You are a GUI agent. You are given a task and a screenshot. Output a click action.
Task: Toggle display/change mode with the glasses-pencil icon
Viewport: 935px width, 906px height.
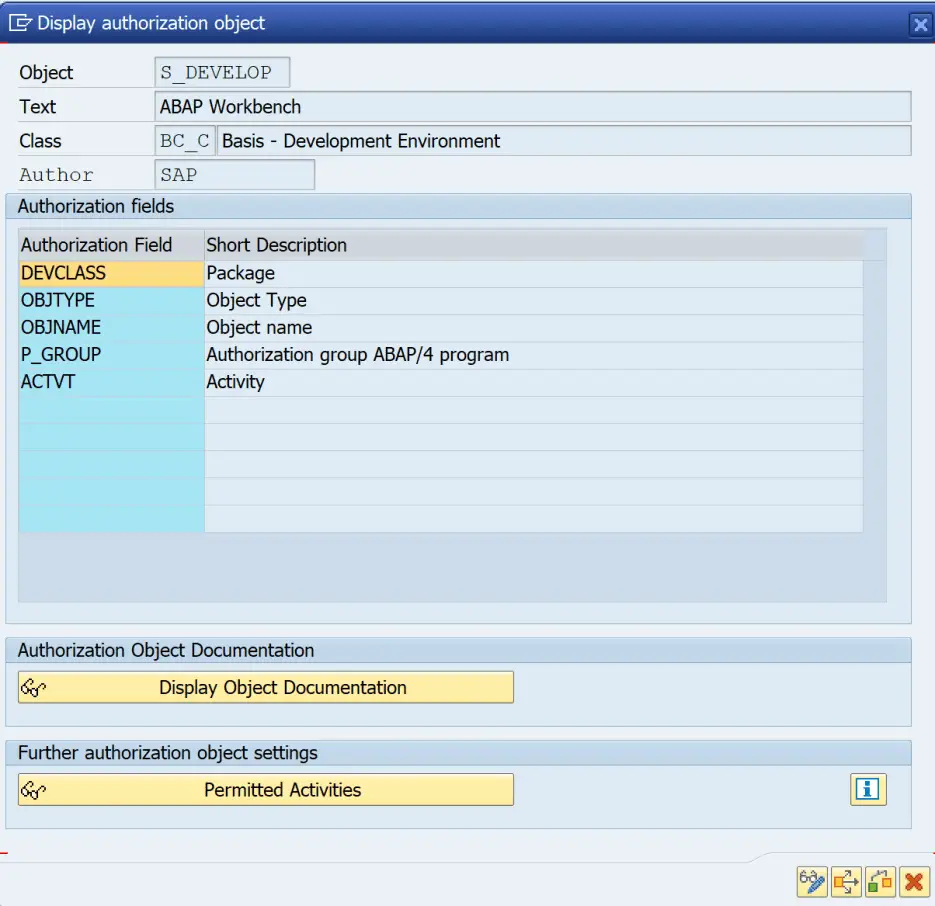pyautogui.click(x=811, y=882)
